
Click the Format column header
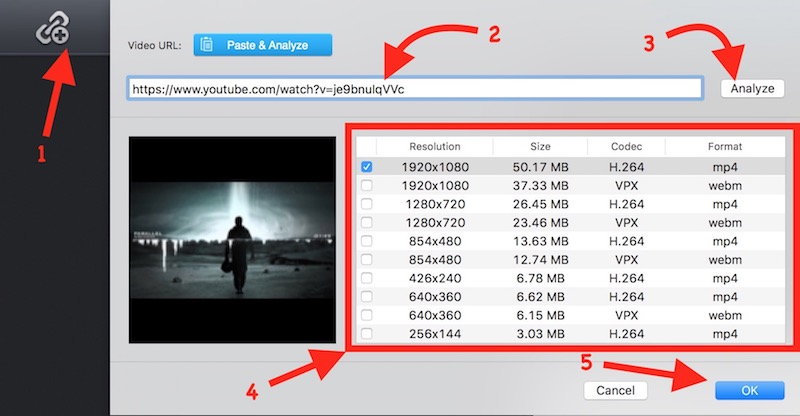point(724,147)
